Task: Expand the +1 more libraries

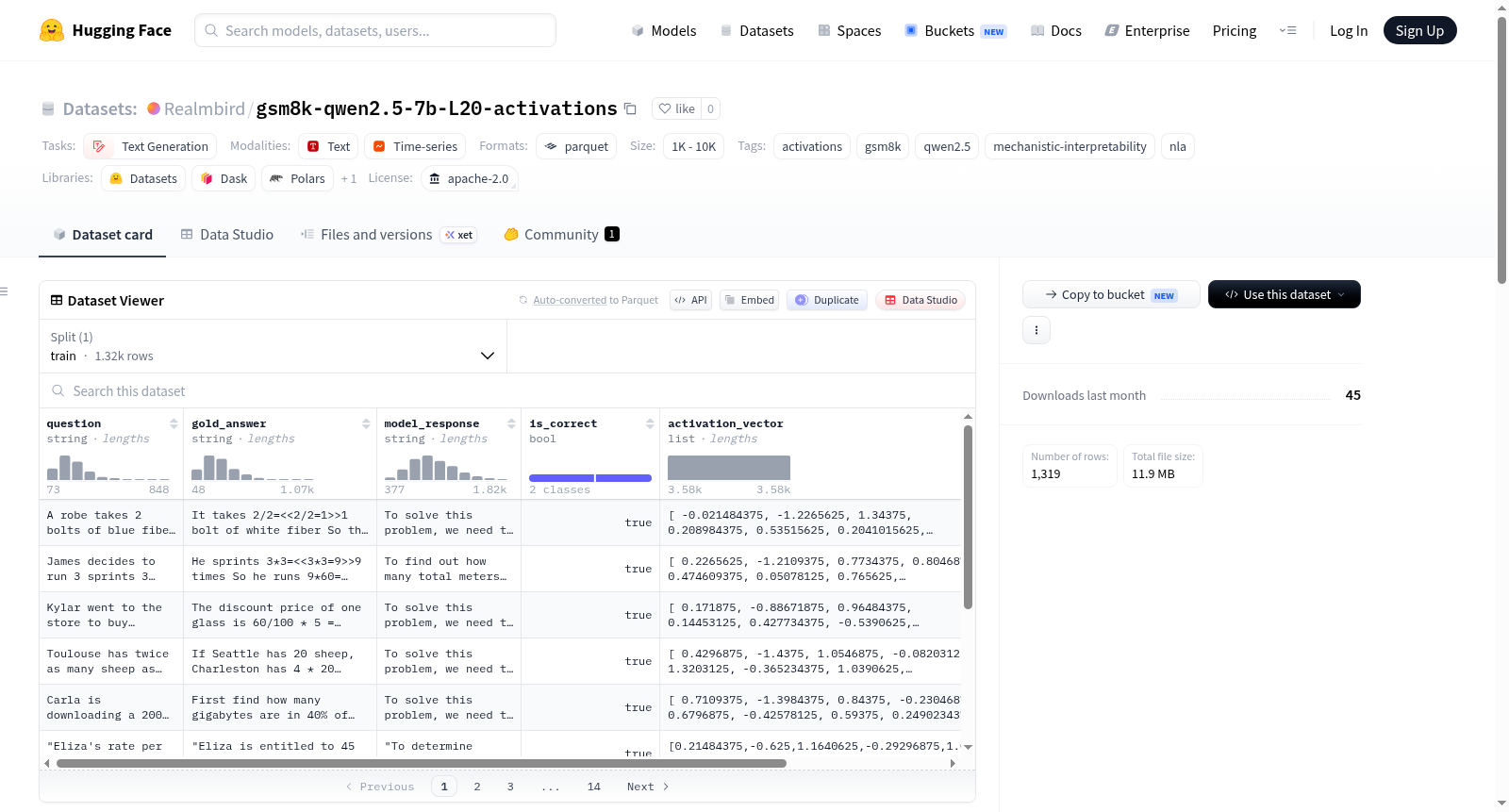Action: (349, 178)
